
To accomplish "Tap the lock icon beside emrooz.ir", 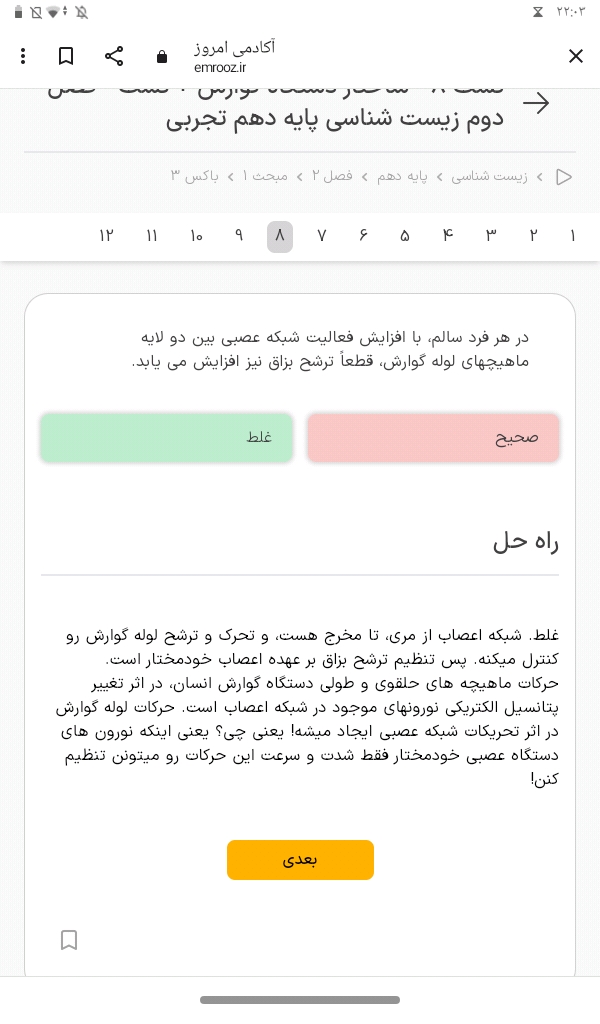I will click(162, 57).
